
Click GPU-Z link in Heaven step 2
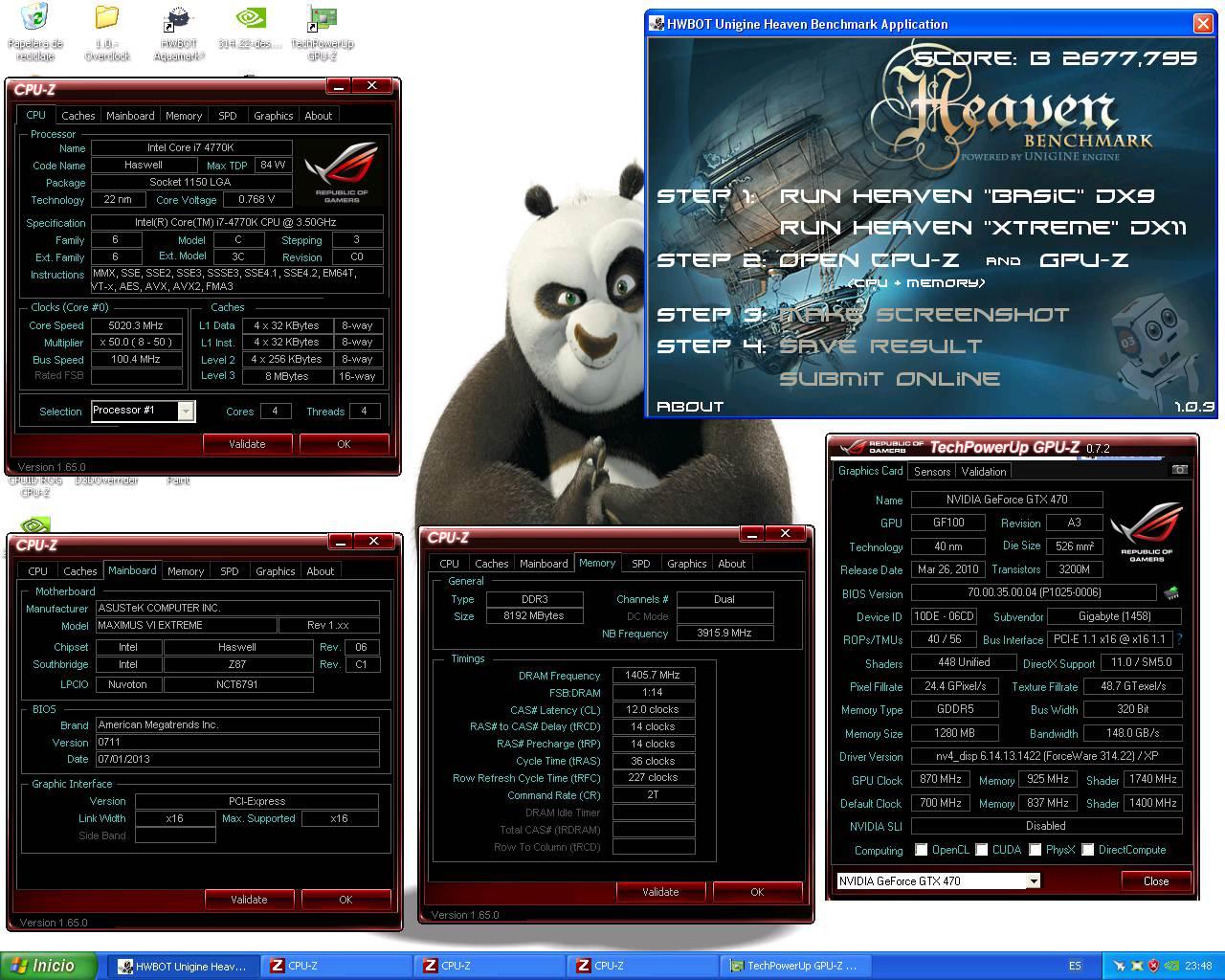pyautogui.click(x=1083, y=260)
